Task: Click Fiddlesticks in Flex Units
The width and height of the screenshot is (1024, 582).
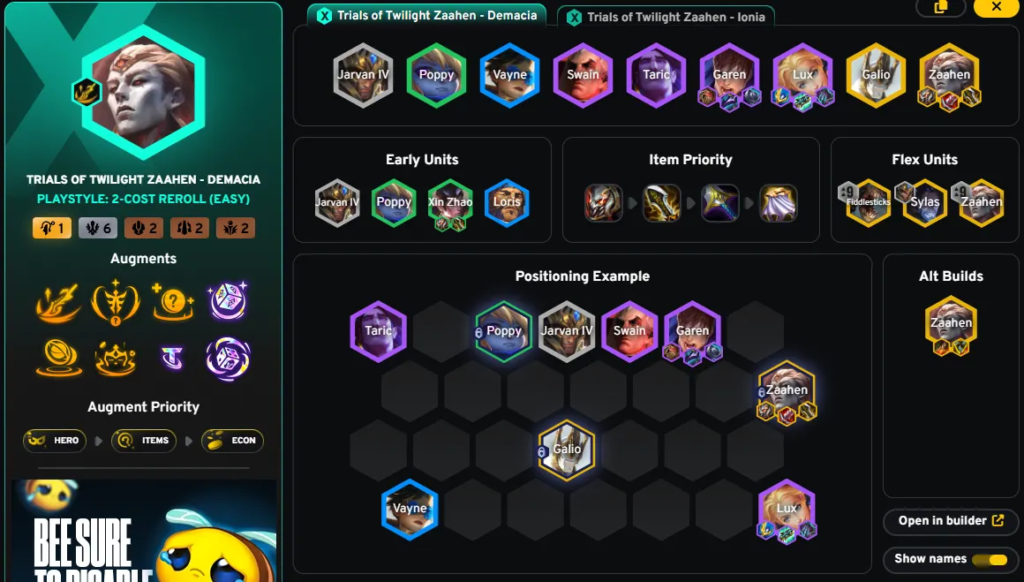Action: point(868,202)
